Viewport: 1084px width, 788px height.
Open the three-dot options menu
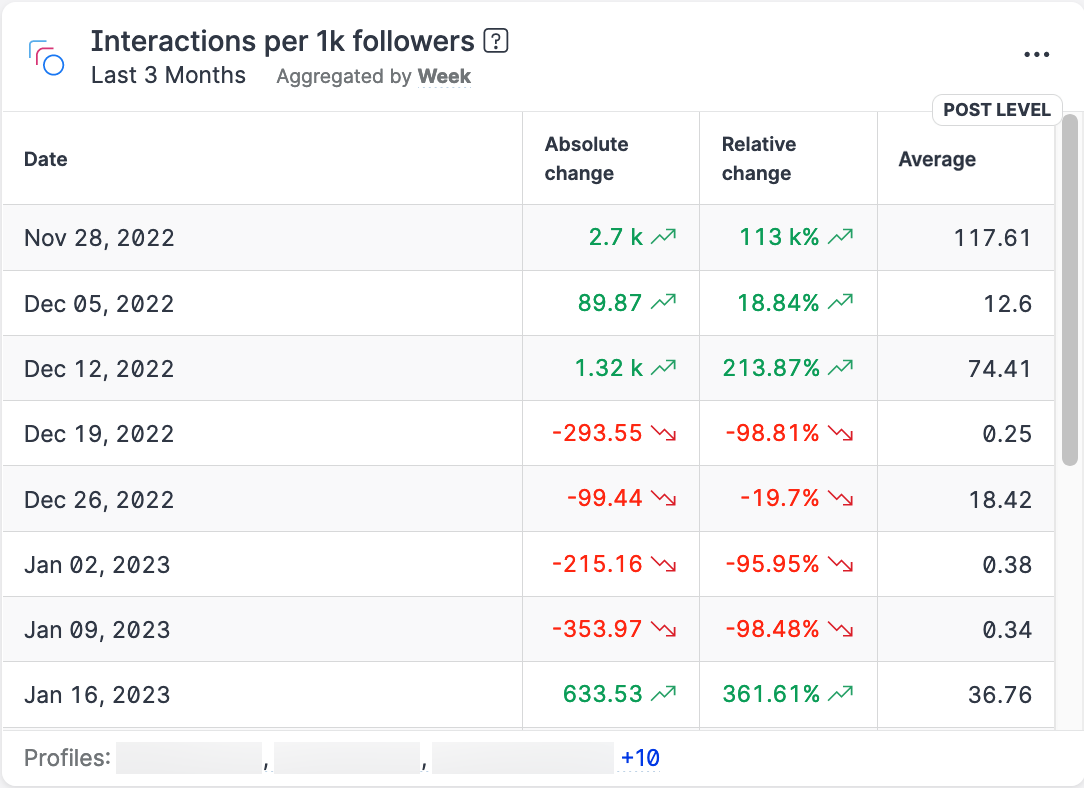tap(1037, 55)
